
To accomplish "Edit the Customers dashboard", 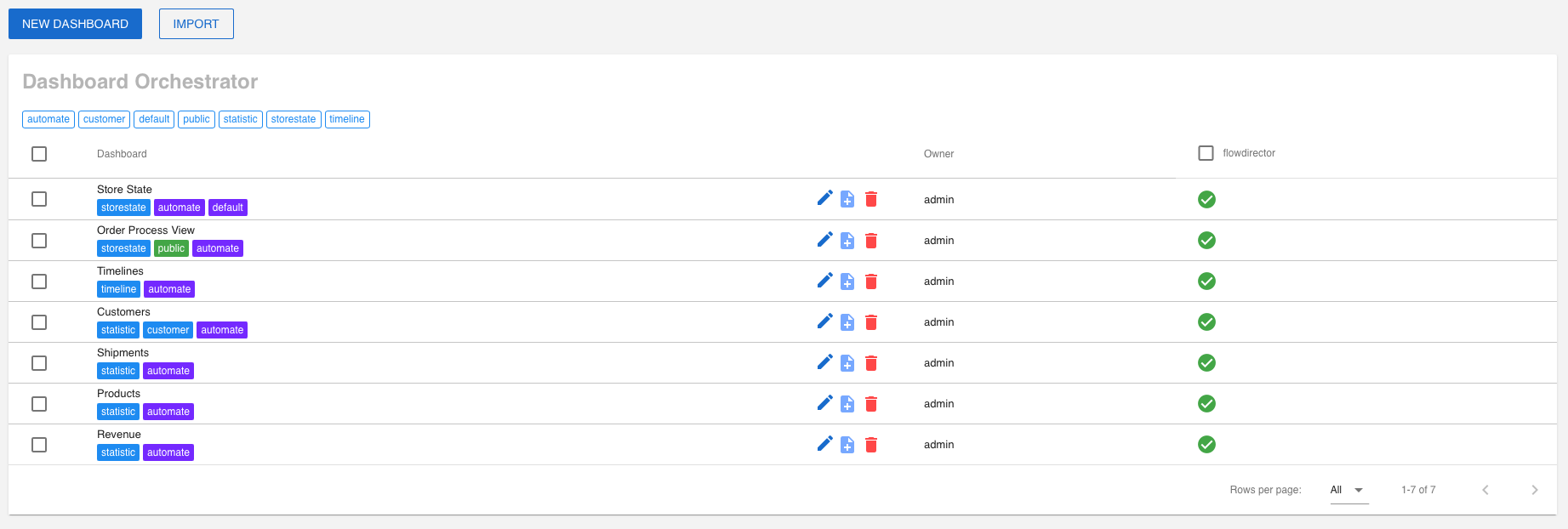I will click(x=824, y=321).
